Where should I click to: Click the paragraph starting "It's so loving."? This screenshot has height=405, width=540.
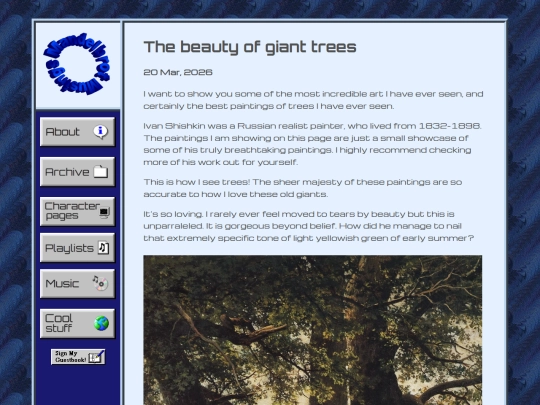(x=309, y=226)
